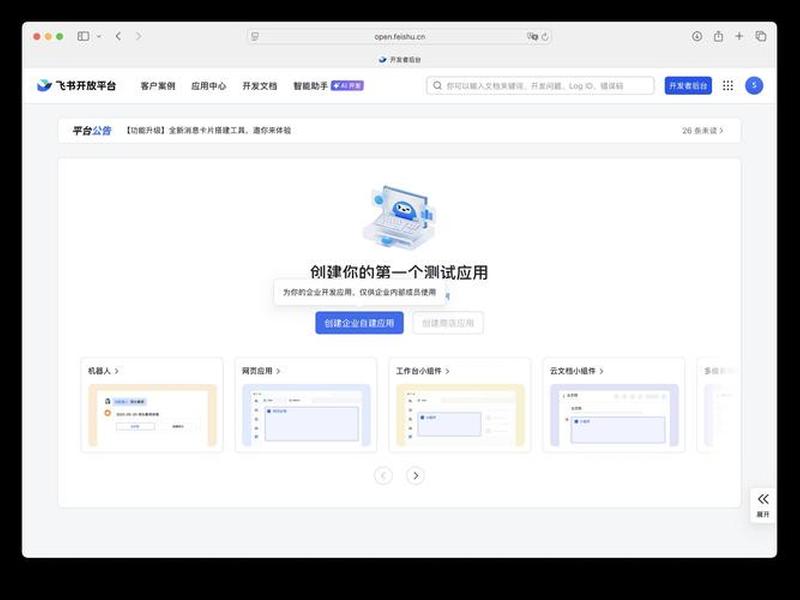Open the Safari sidebar toggle icon
The image size is (800, 600).
(83, 36)
